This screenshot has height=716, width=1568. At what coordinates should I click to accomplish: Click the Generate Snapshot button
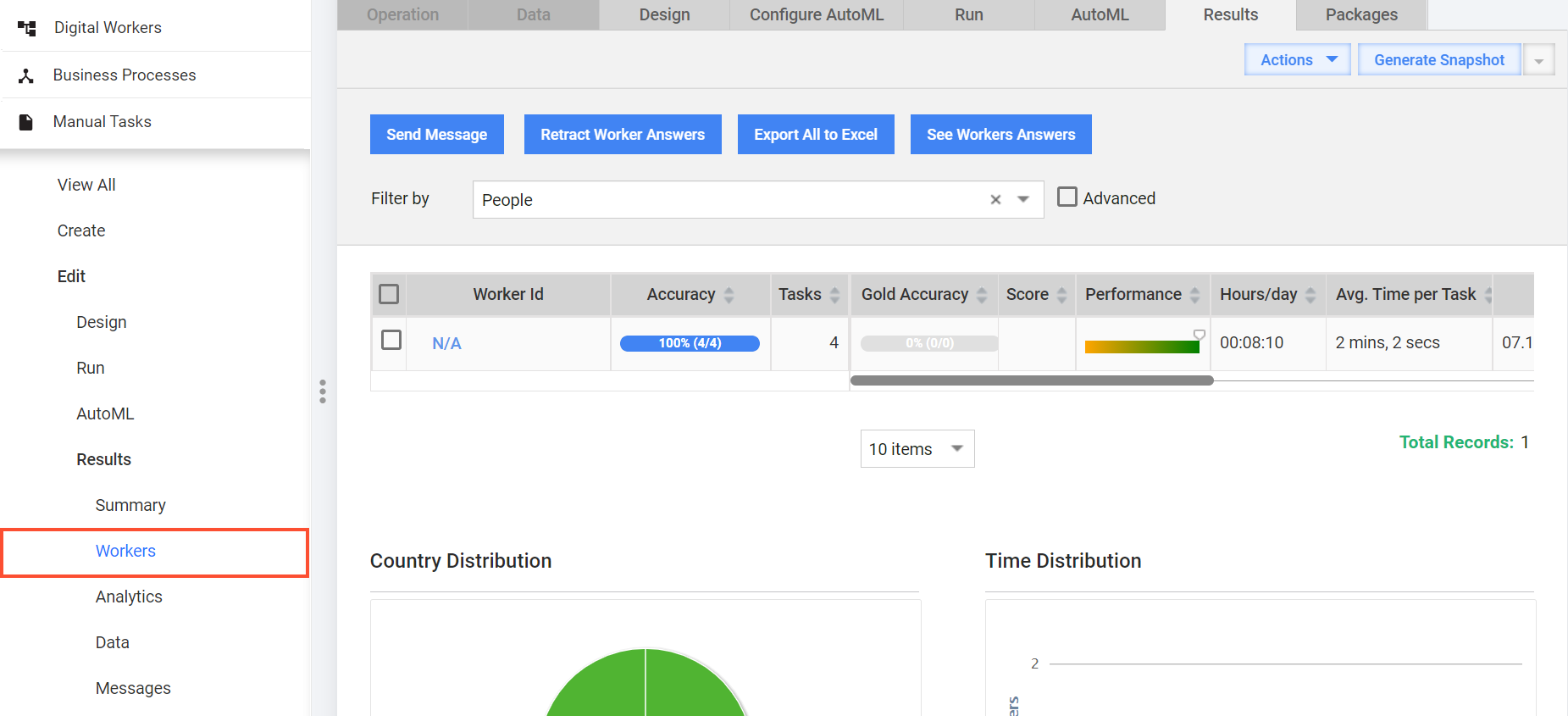point(1439,59)
